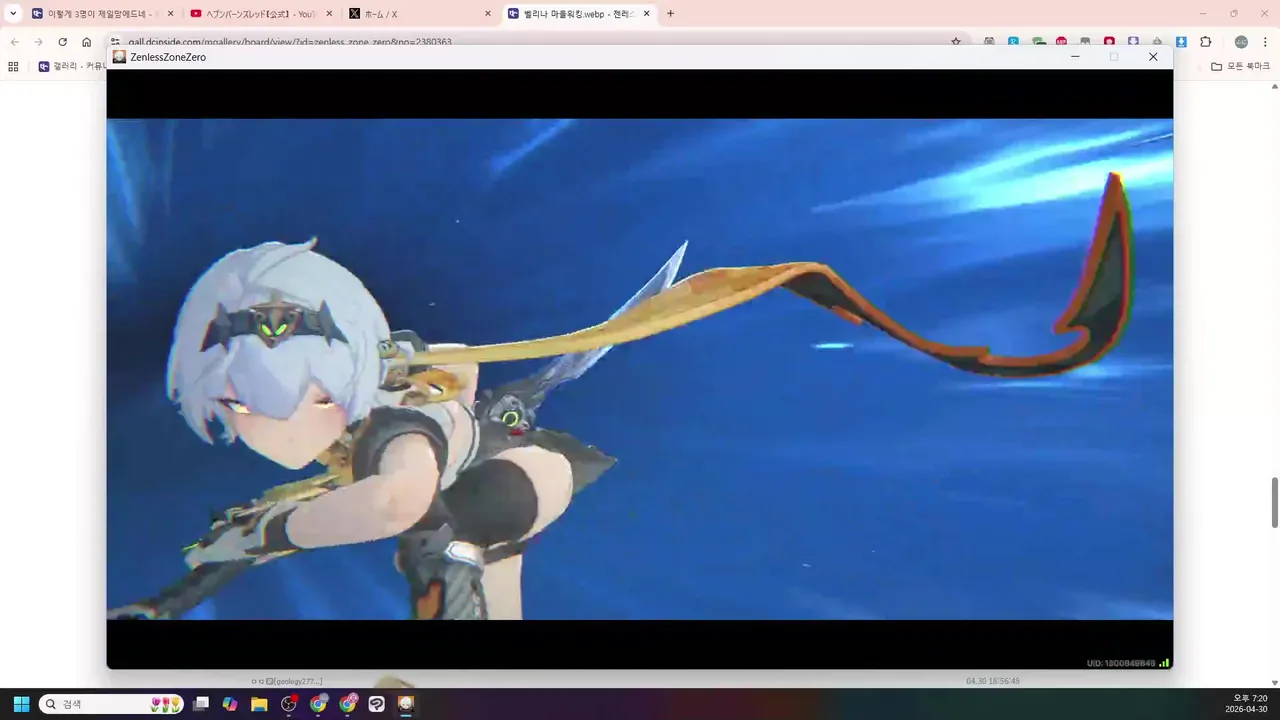Image resolution: width=1280 pixels, height=720 pixels.
Task: Click the teal blue extension icon
Action: click(x=1013, y=42)
